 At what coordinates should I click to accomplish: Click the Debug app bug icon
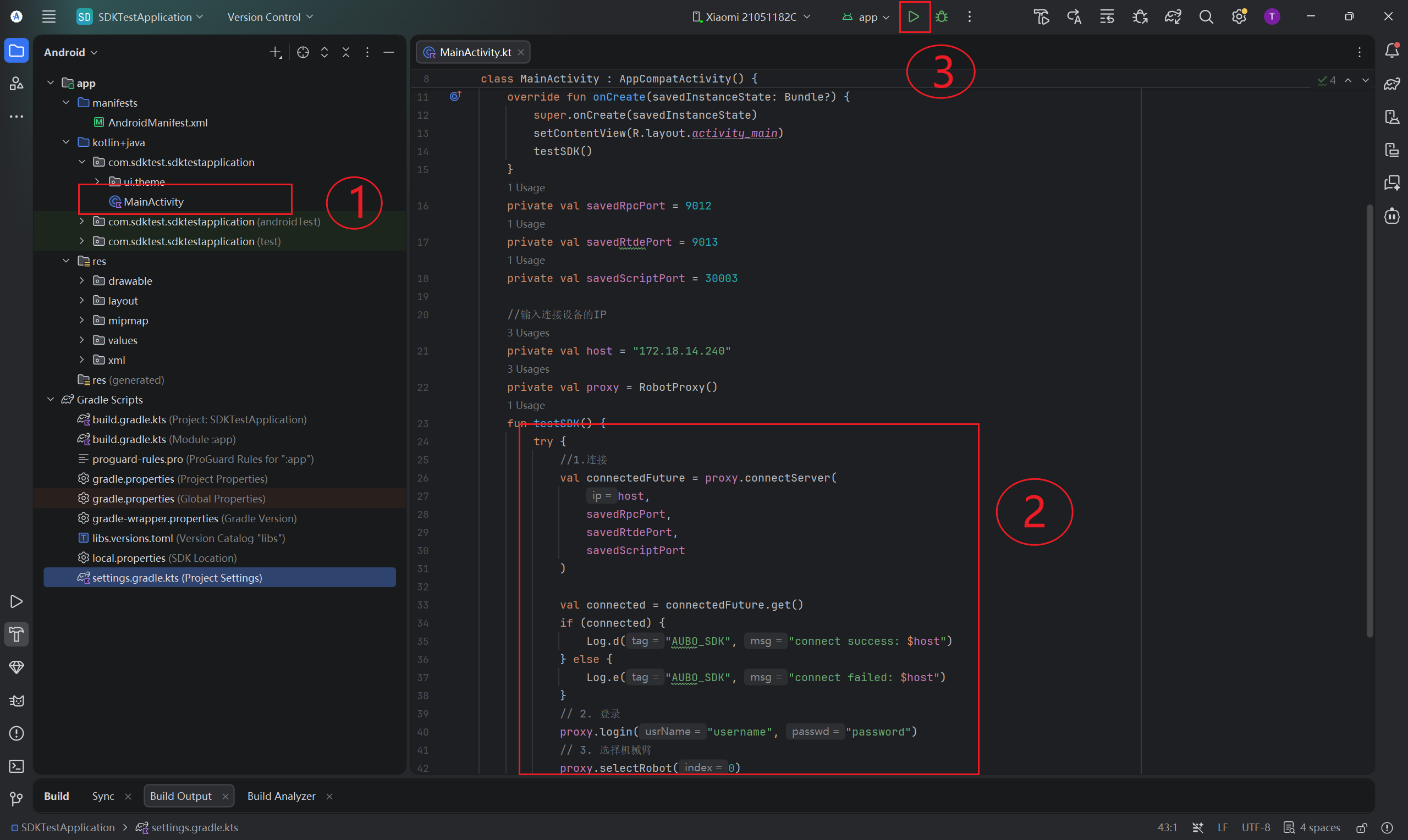[942, 17]
